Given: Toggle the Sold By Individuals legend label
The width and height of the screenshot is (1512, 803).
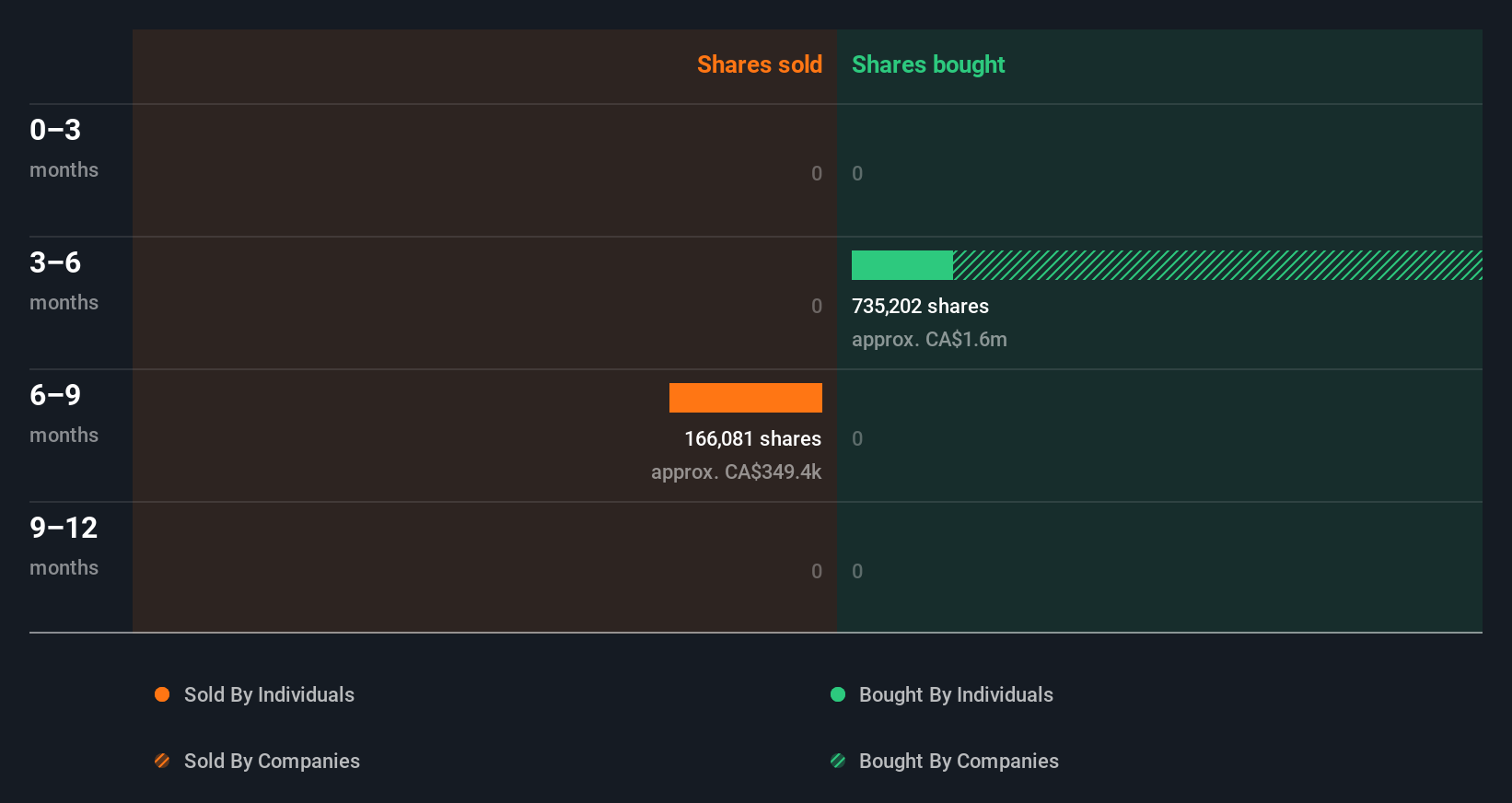Looking at the screenshot, I should click(x=269, y=694).
